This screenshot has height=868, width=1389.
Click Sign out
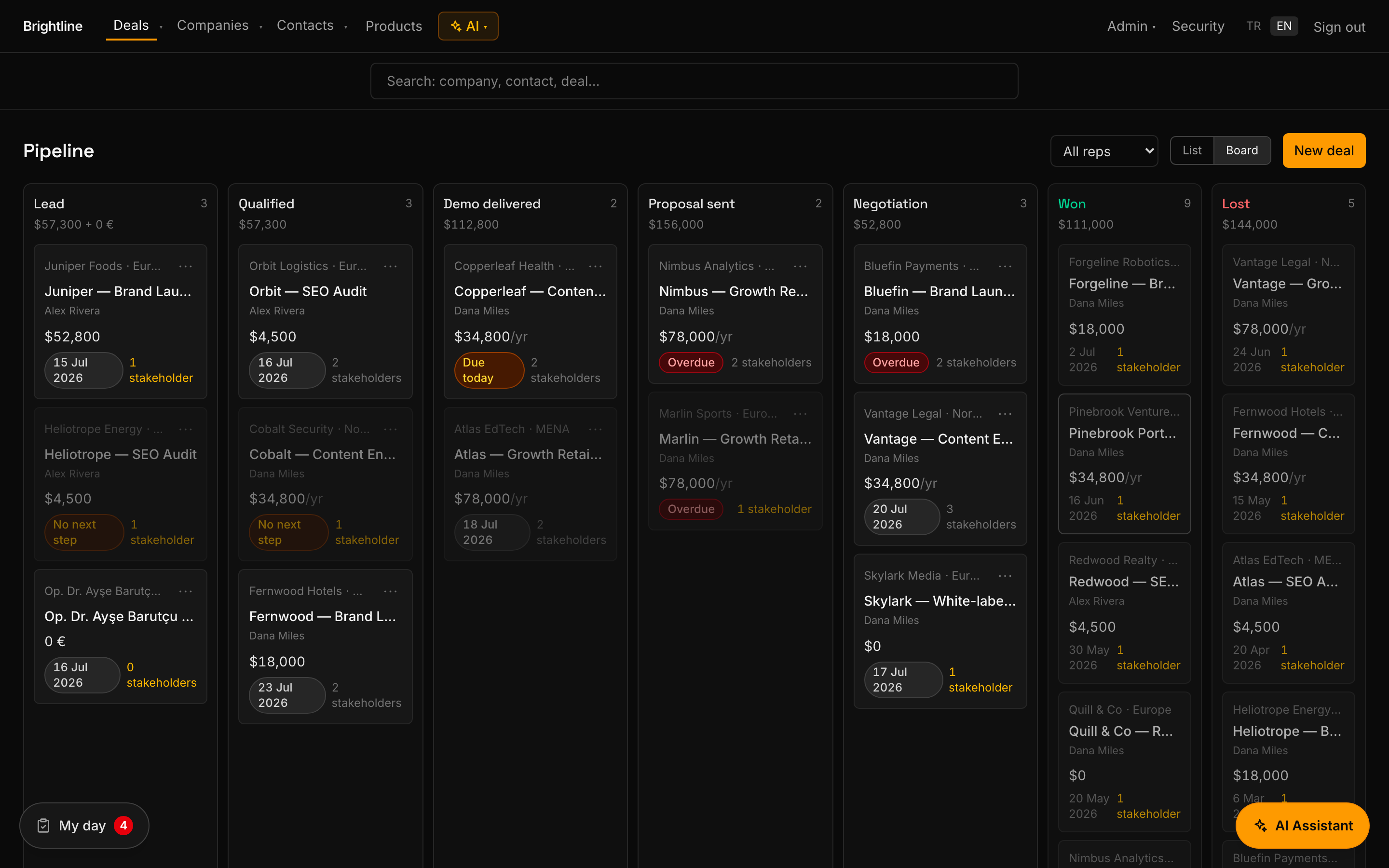tap(1339, 27)
